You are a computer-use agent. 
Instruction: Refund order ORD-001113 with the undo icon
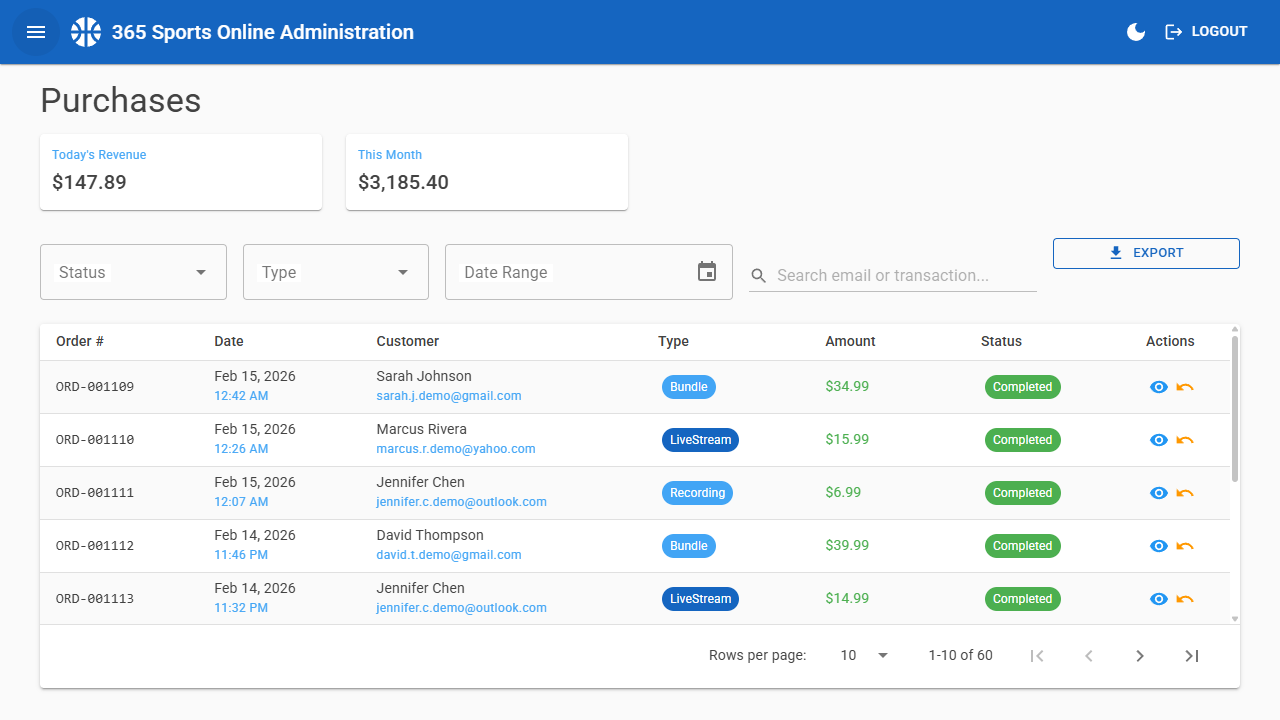coord(1185,599)
